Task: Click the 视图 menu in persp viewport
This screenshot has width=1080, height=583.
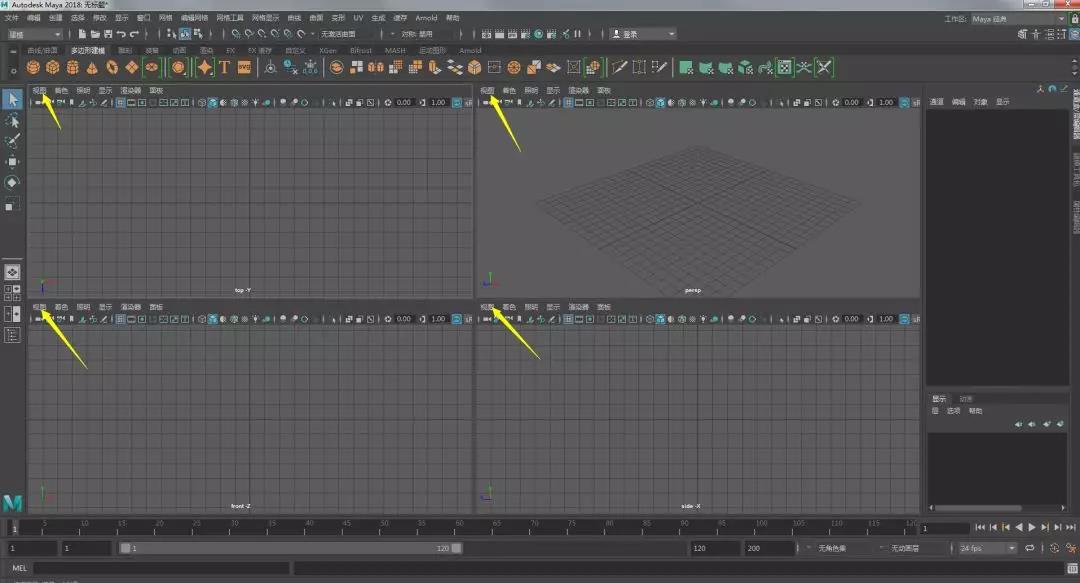Action: click(487, 90)
